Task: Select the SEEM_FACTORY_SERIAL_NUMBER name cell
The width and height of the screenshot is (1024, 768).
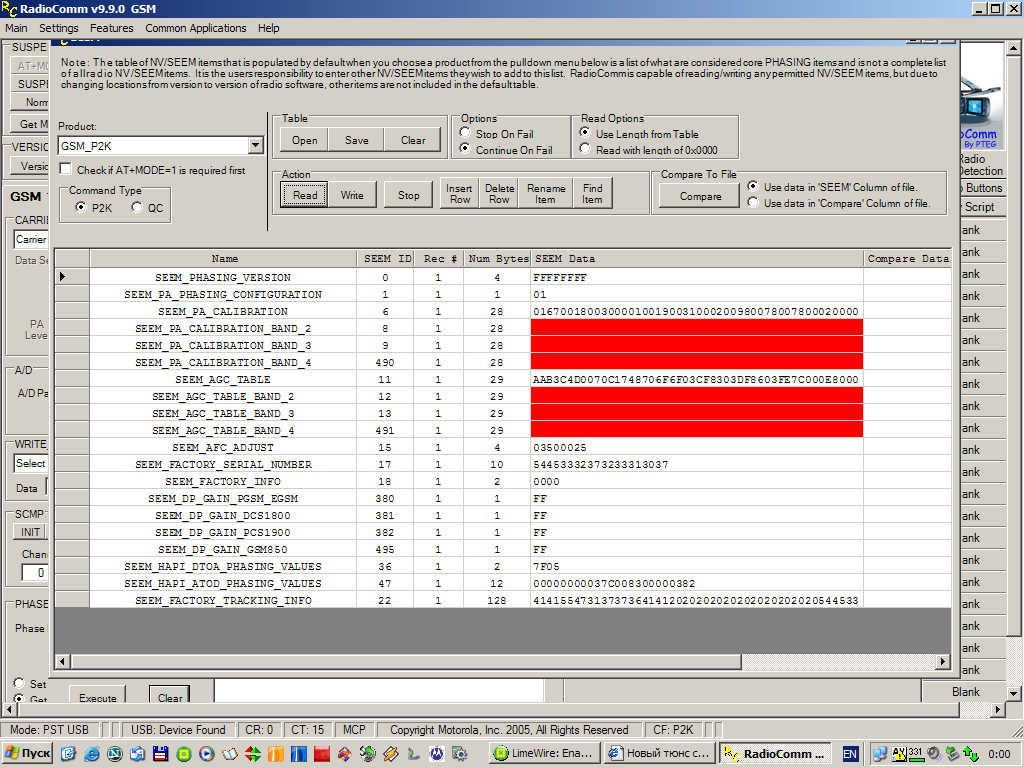Action: [223, 464]
